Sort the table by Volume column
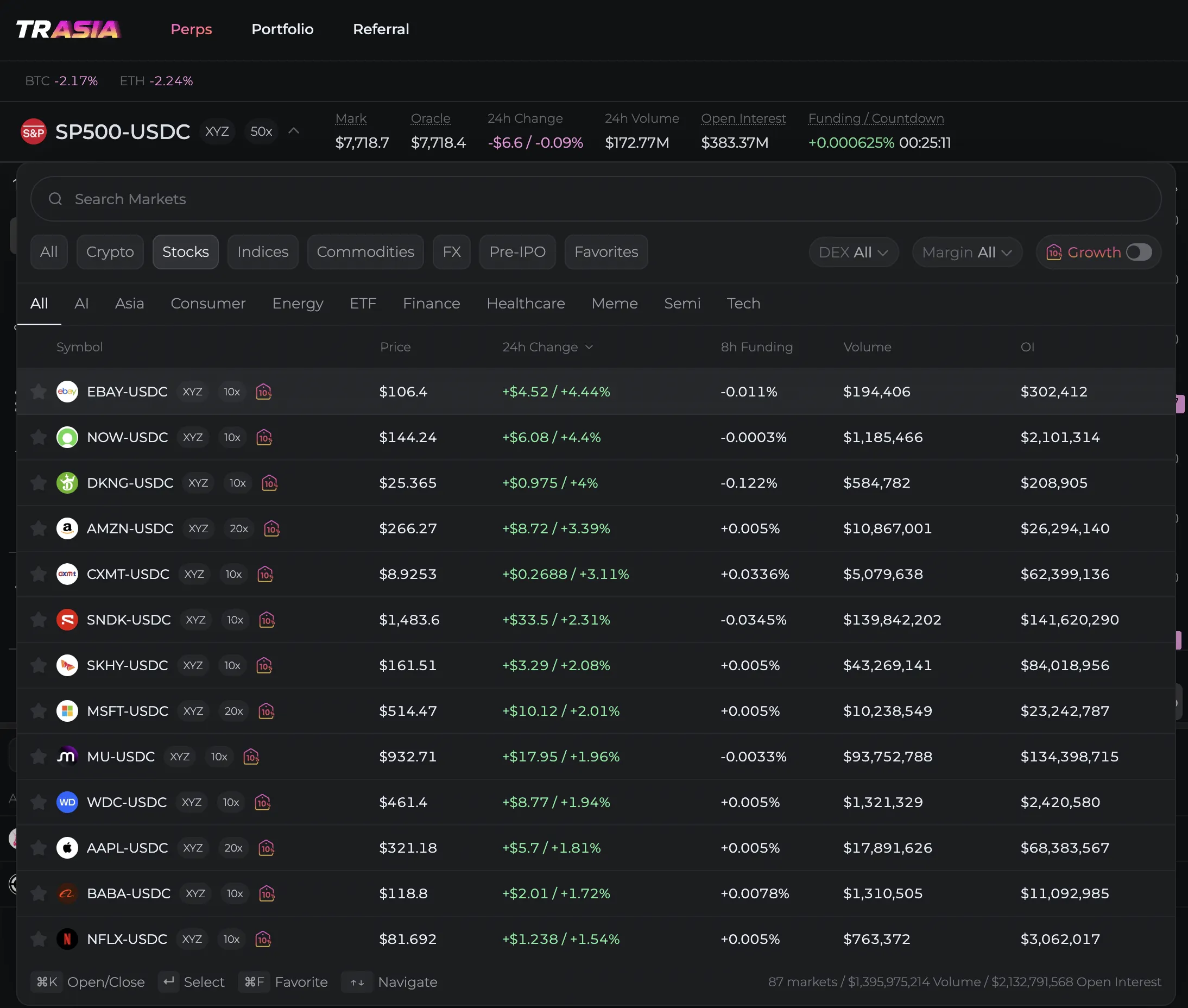The image size is (1188, 1008). coord(867,347)
